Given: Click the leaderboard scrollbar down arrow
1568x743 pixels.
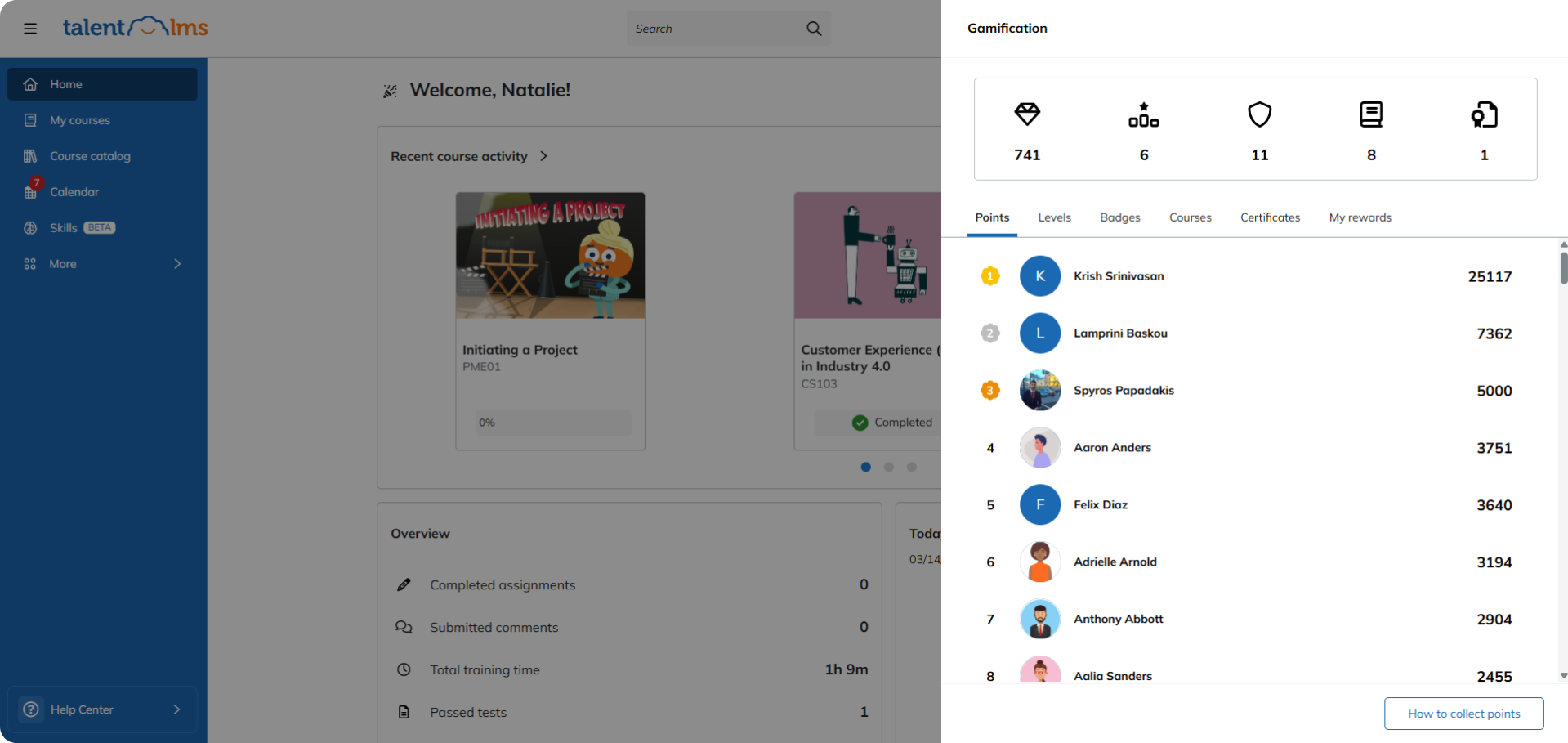Looking at the screenshot, I should click(x=1563, y=676).
